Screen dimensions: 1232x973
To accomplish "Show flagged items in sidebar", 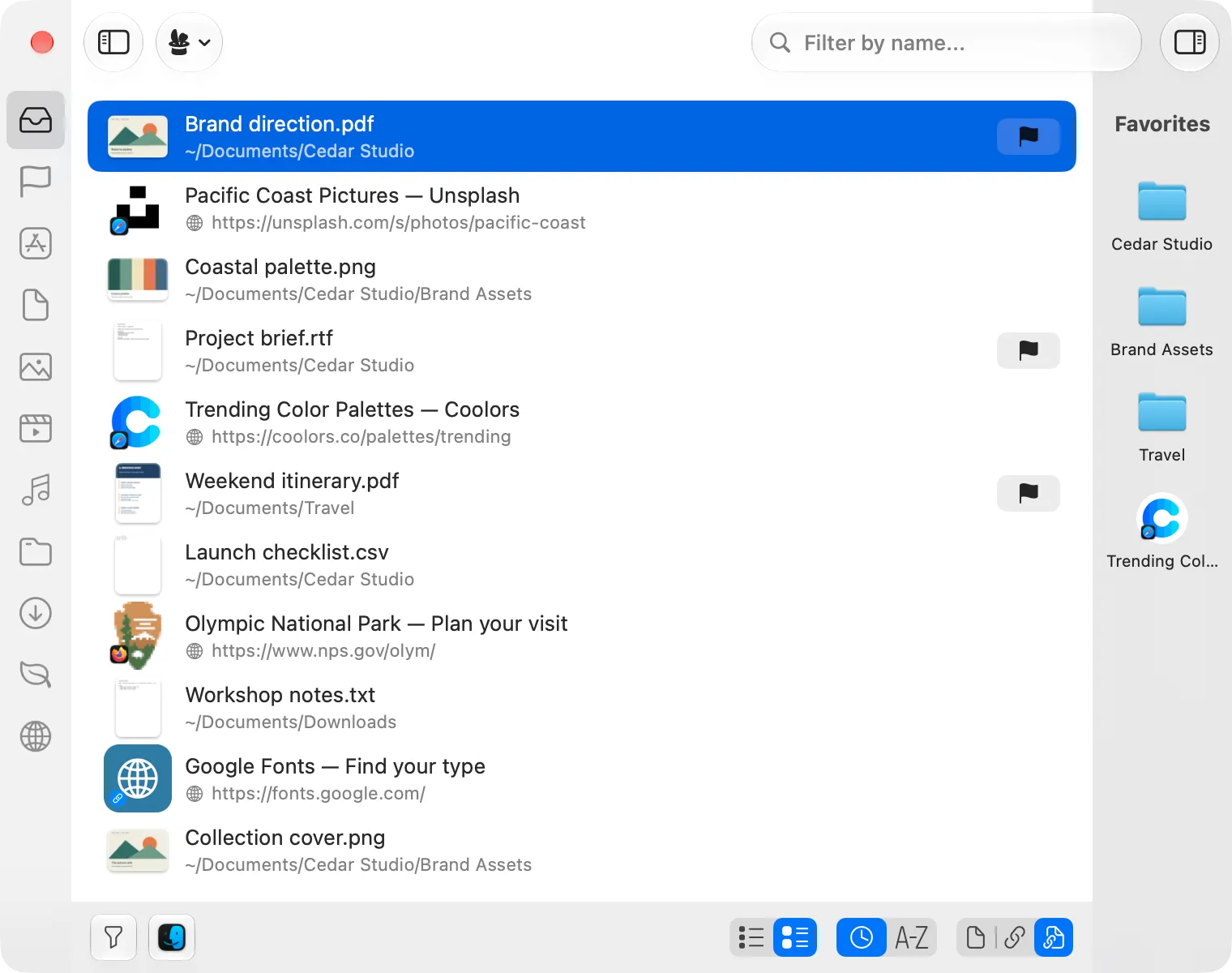I will [x=36, y=182].
